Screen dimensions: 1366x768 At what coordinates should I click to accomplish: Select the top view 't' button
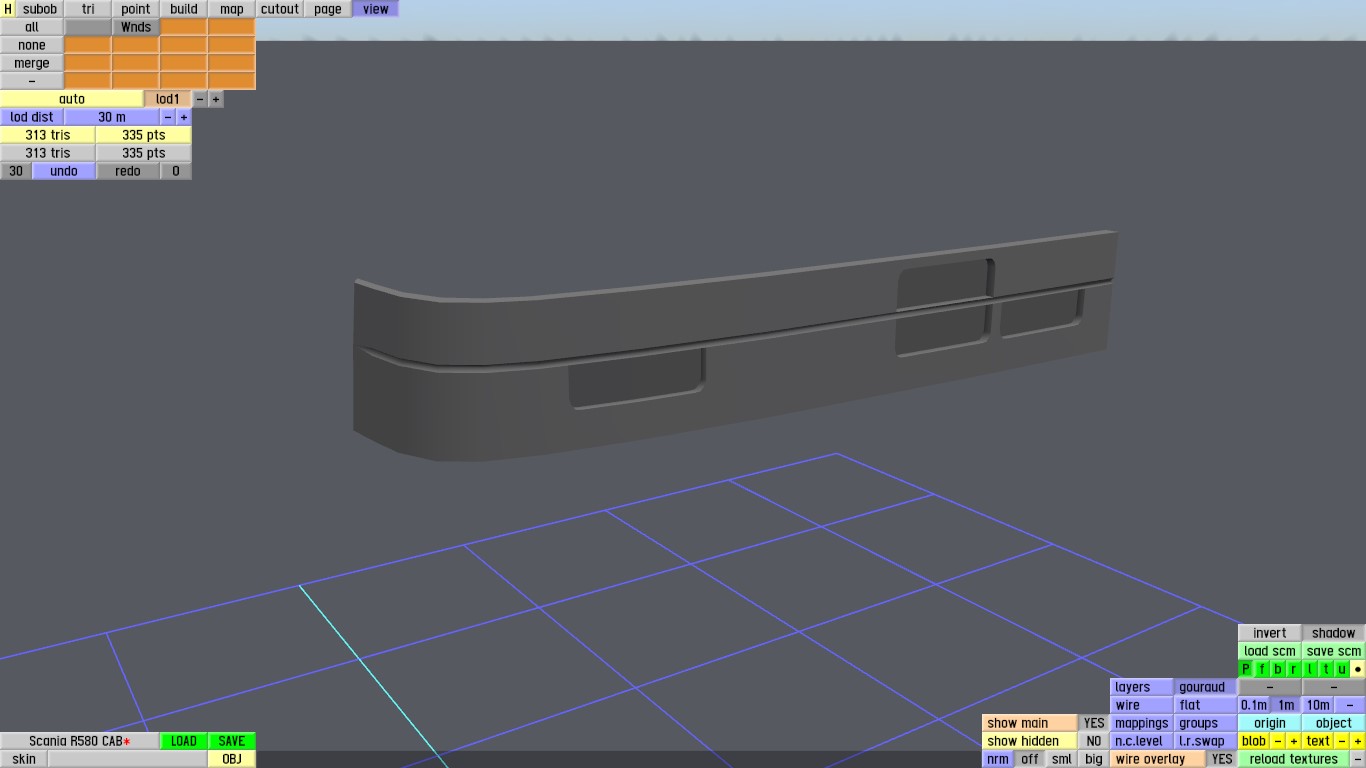(1326, 669)
